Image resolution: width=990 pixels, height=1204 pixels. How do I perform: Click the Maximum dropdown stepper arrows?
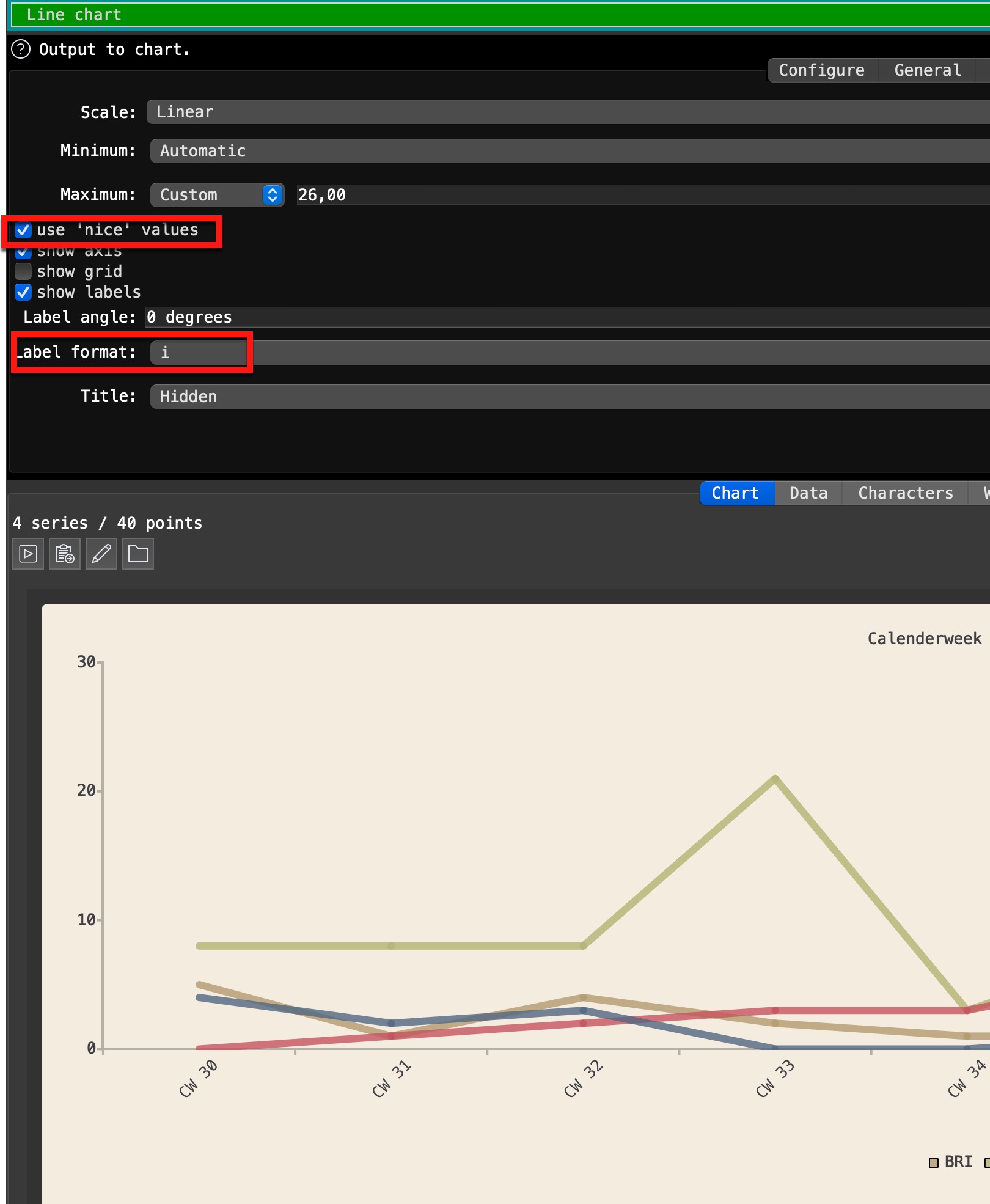point(273,195)
